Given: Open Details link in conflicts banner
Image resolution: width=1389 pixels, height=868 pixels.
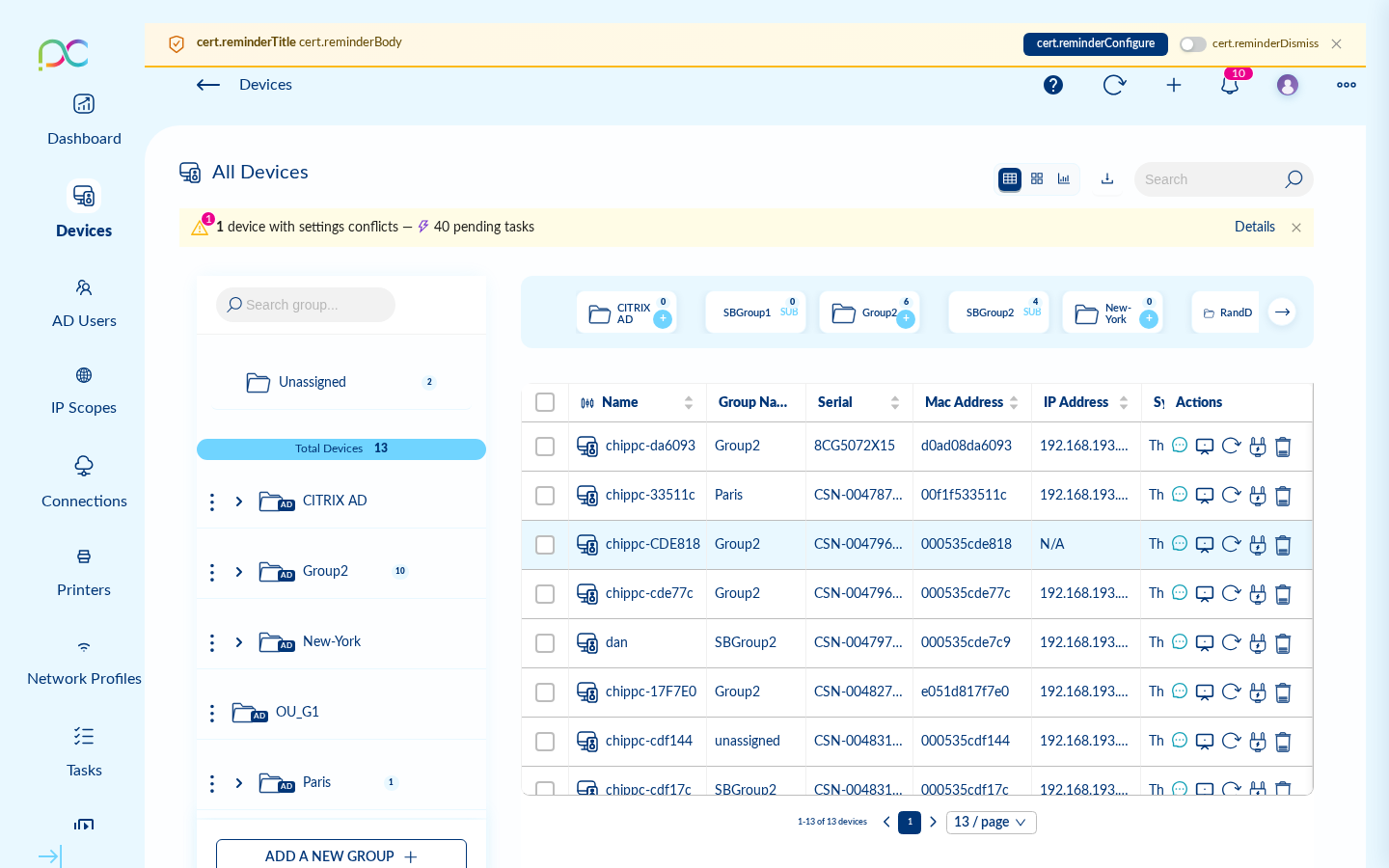Looking at the screenshot, I should click(1254, 227).
